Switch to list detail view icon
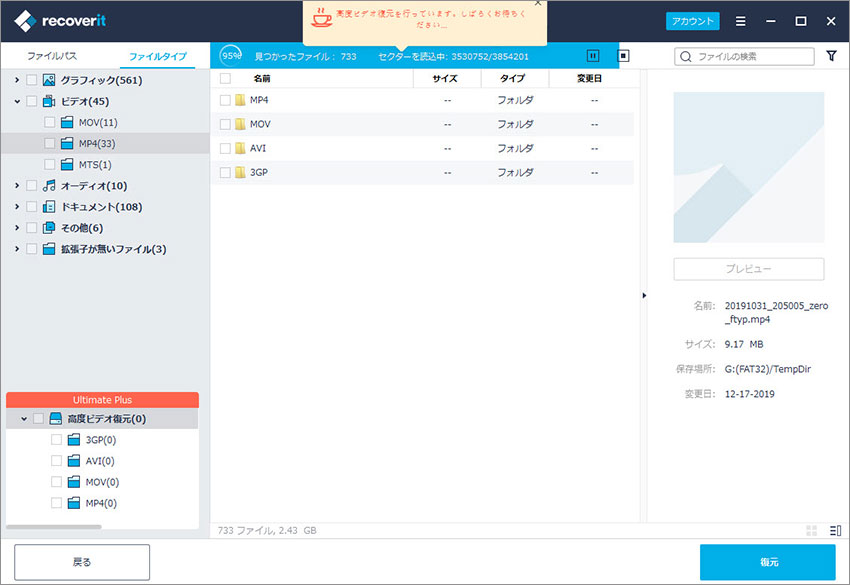850x585 pixels. (835, 530)
